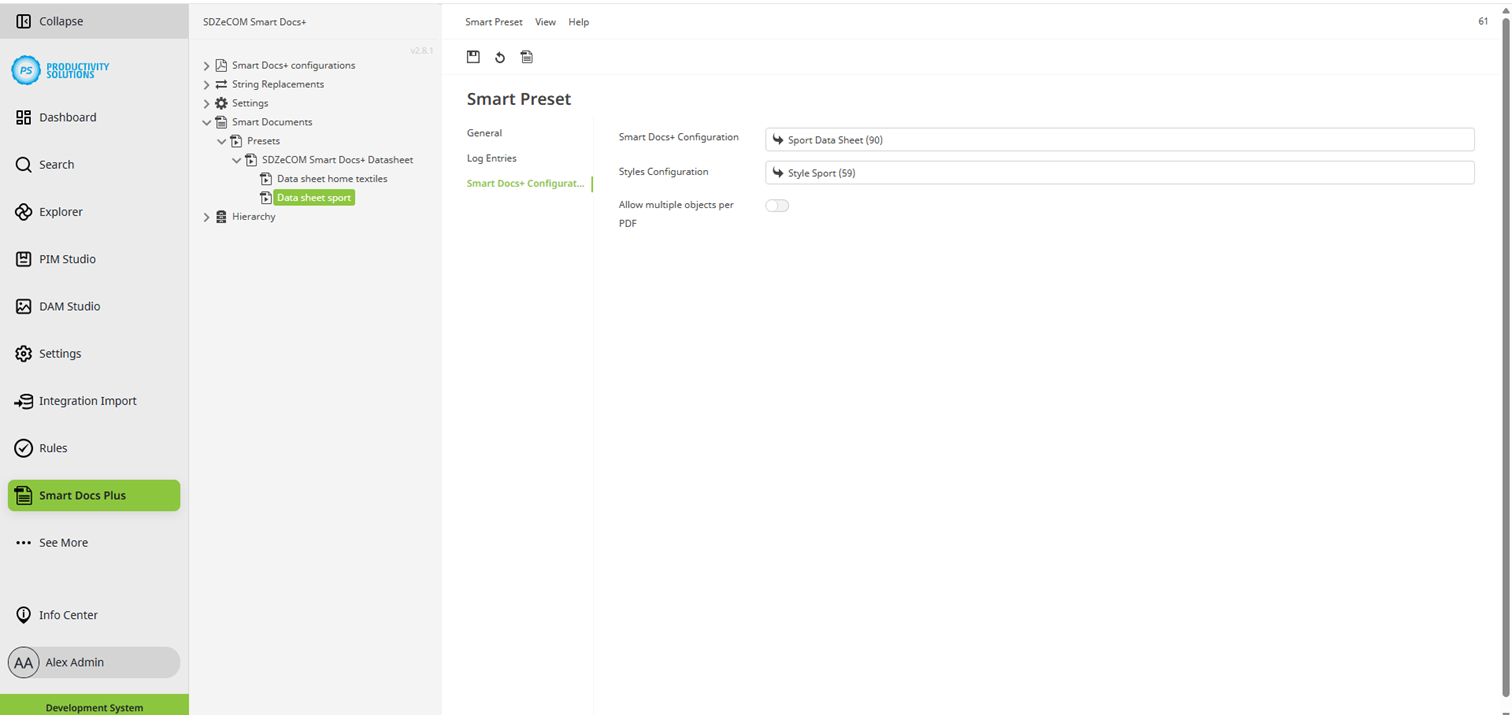Switch to the Log Entries tab
This screenshot has width=1512, height=715.
(x=490, y=157)
